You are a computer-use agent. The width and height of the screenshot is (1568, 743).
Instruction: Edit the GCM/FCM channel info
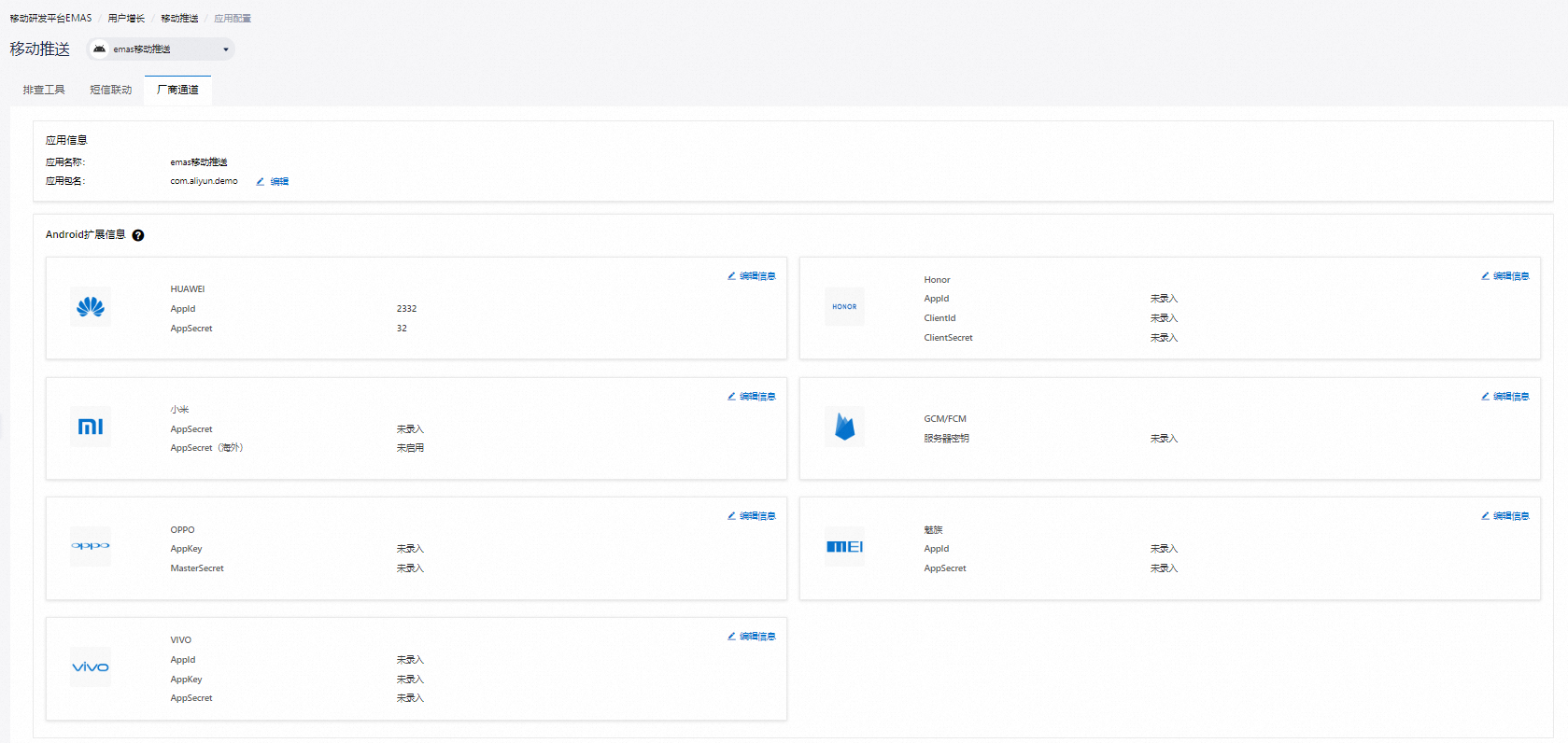point(1505,397)
